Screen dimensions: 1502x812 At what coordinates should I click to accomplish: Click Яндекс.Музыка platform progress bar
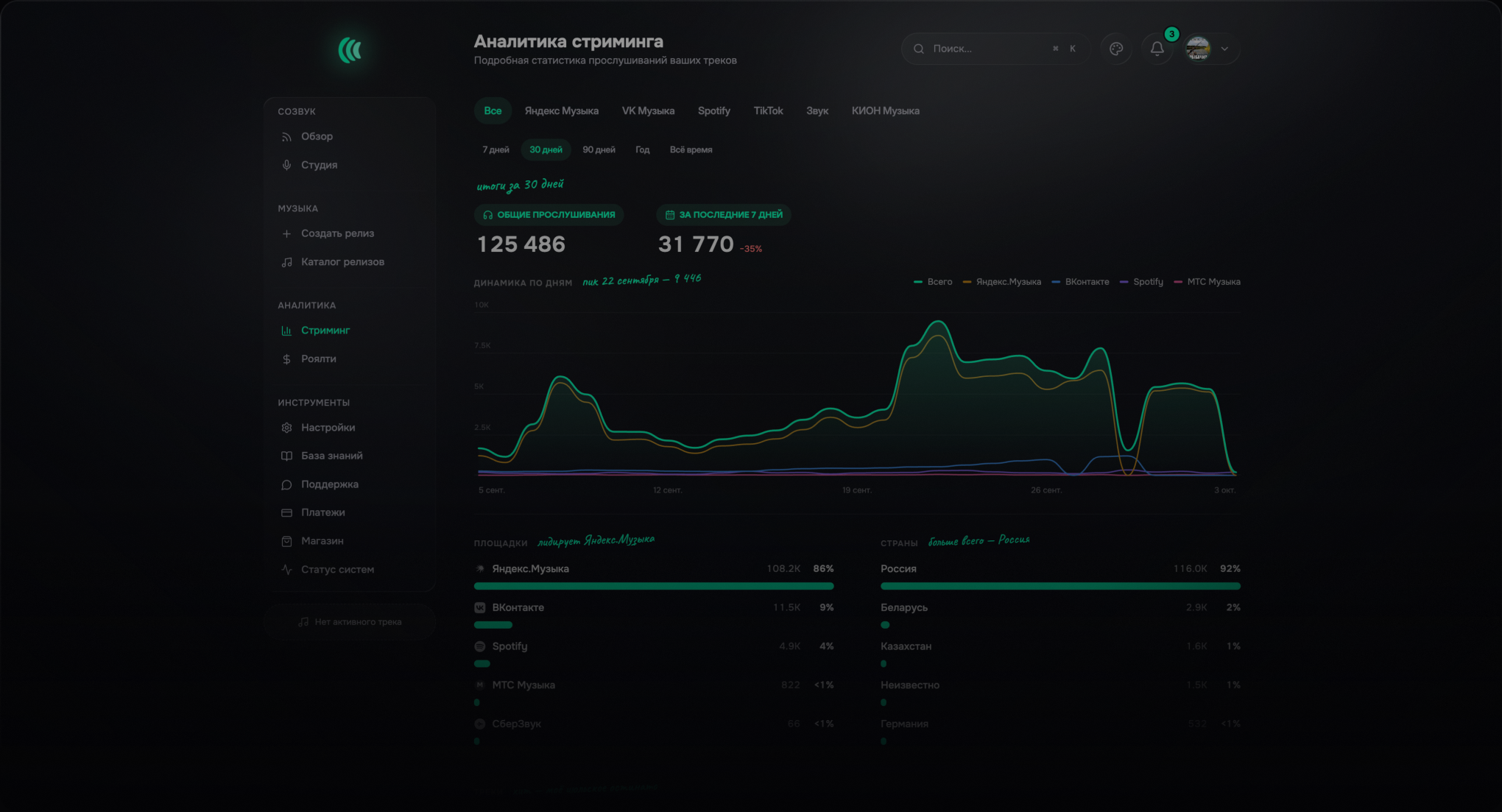point(654,586)
